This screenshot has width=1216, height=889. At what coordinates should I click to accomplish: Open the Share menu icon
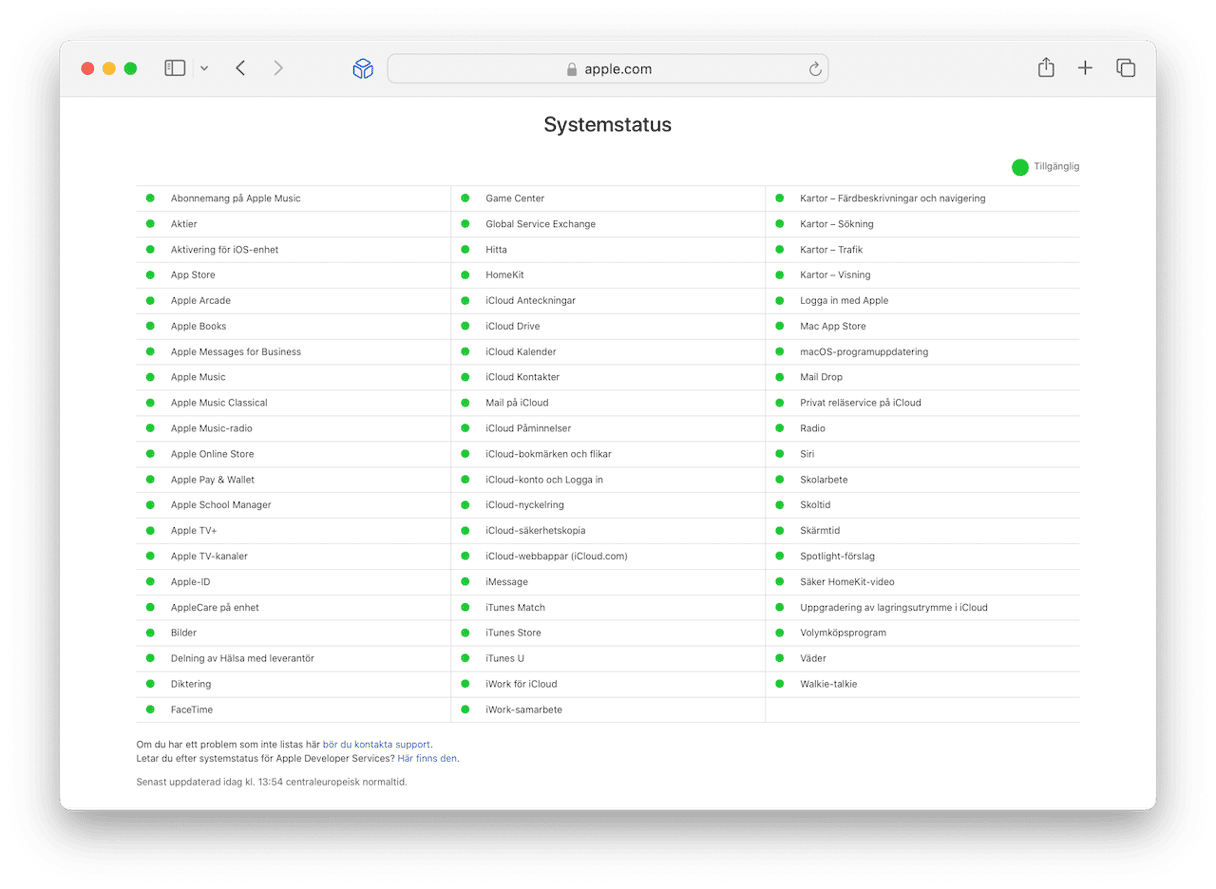click(1046, 67)
